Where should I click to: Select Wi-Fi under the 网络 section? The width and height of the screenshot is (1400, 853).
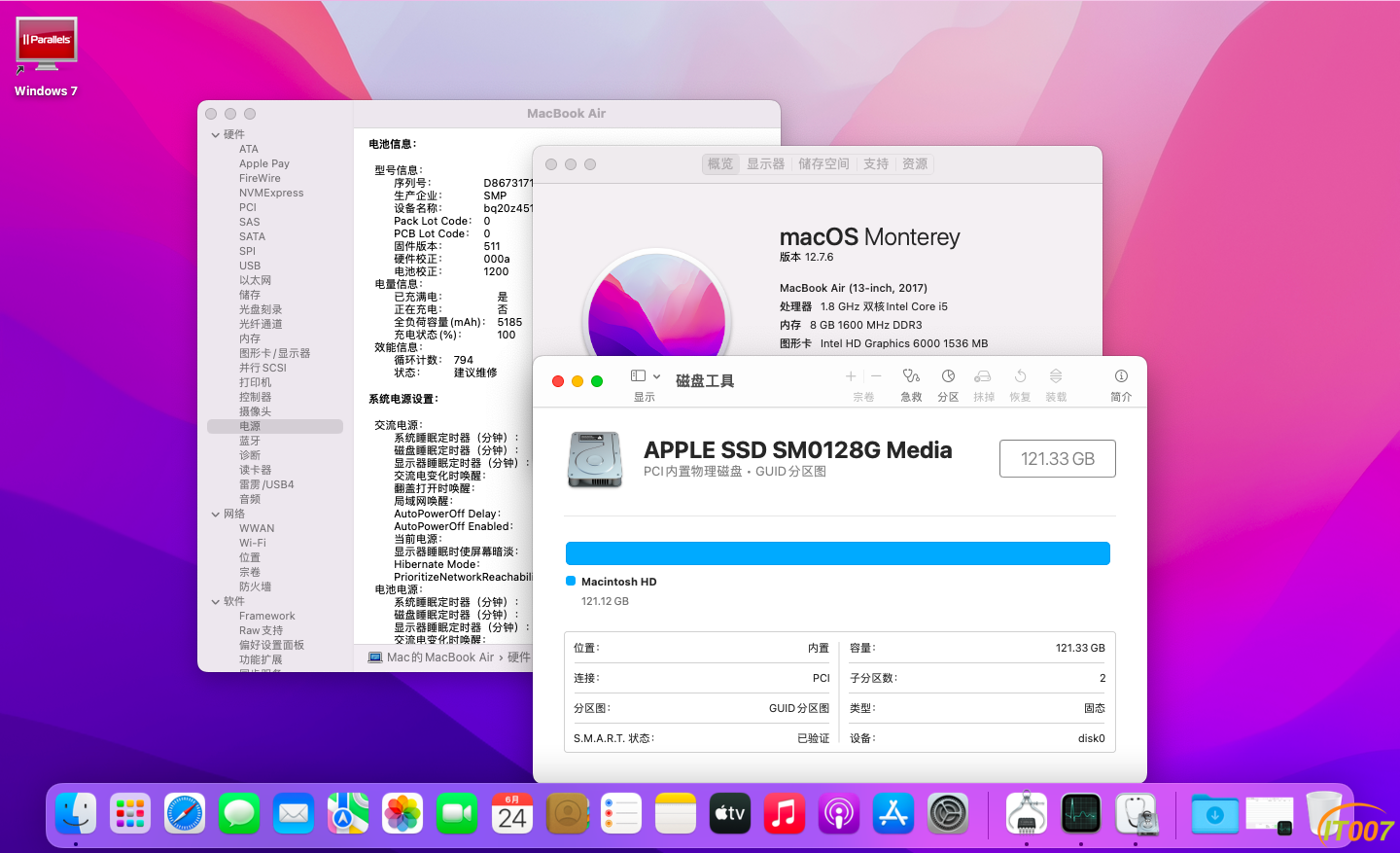[253, 543]
